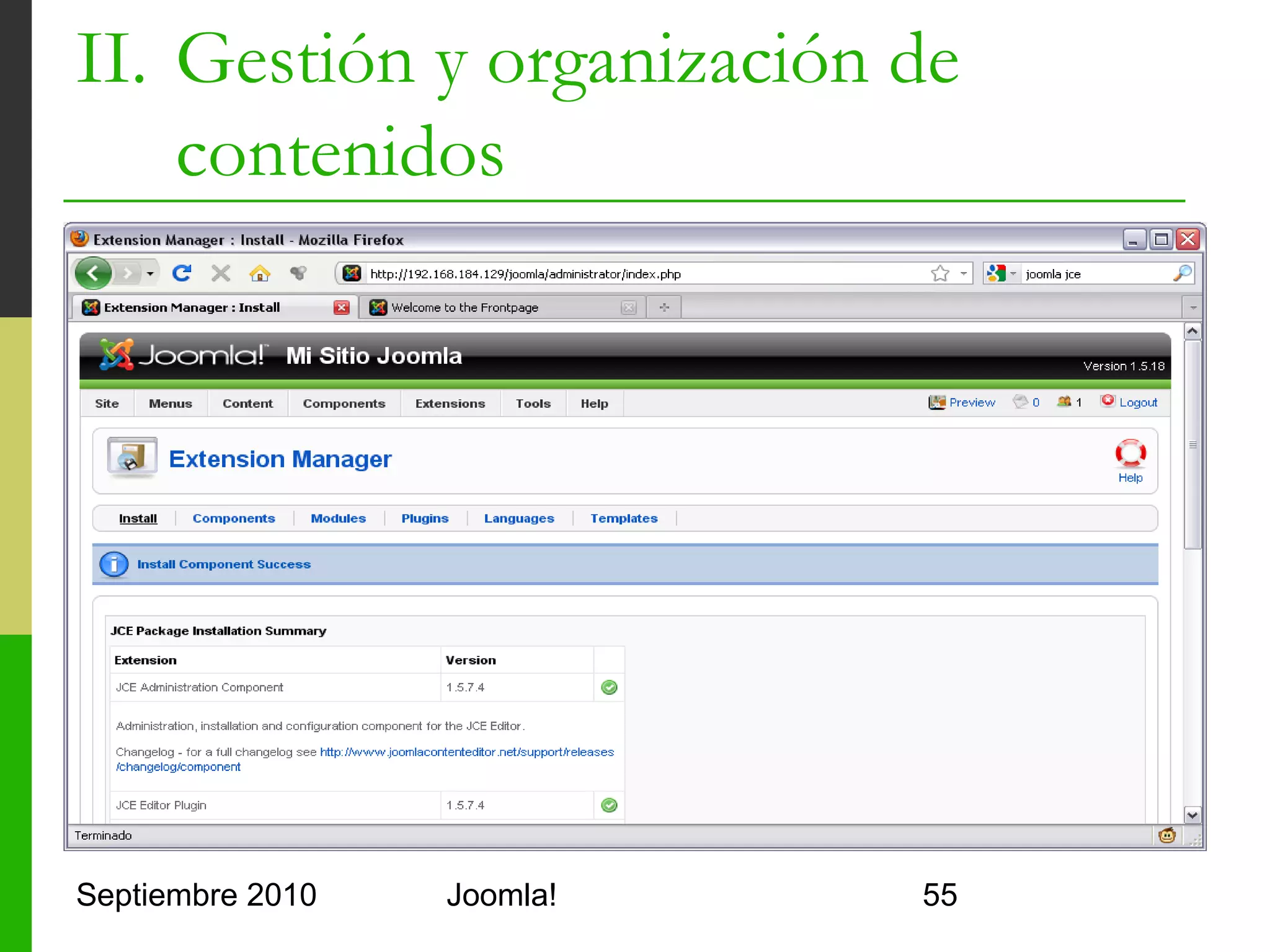Open the Site menu
Viewport: 1270px width, 952px height.
(x=107, y=403)
